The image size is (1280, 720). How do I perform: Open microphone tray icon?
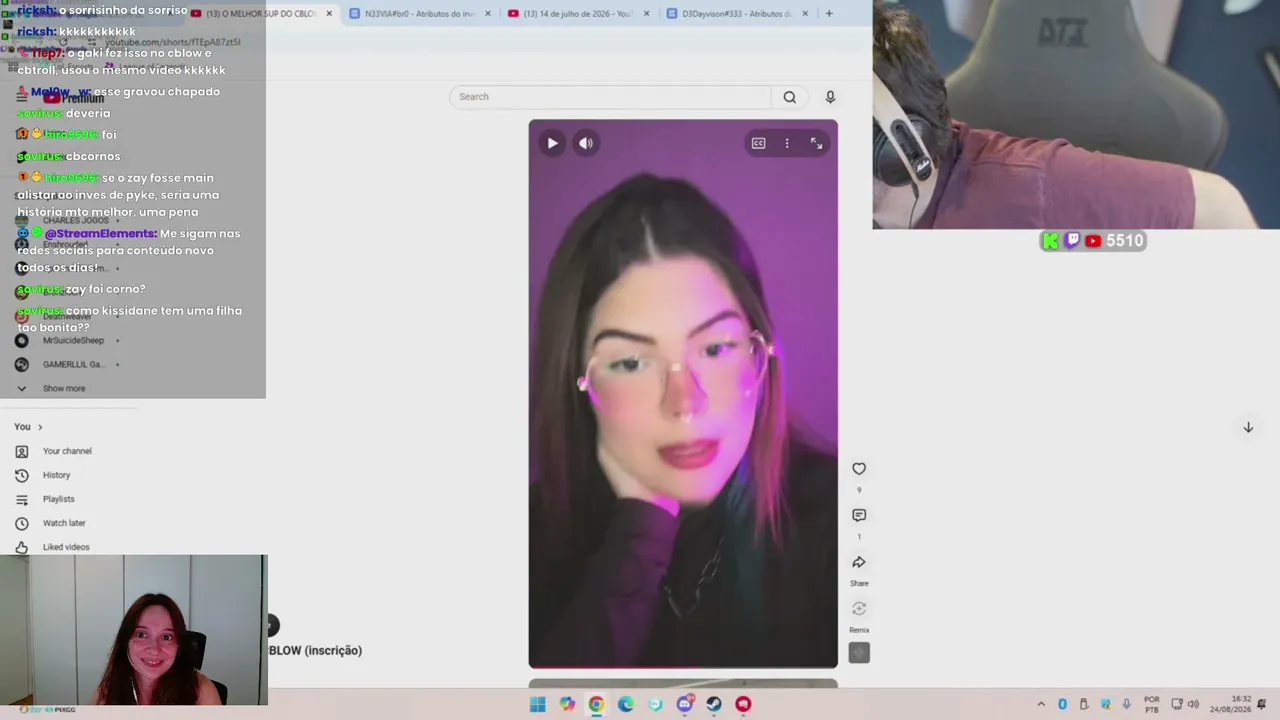point(1127,704)
